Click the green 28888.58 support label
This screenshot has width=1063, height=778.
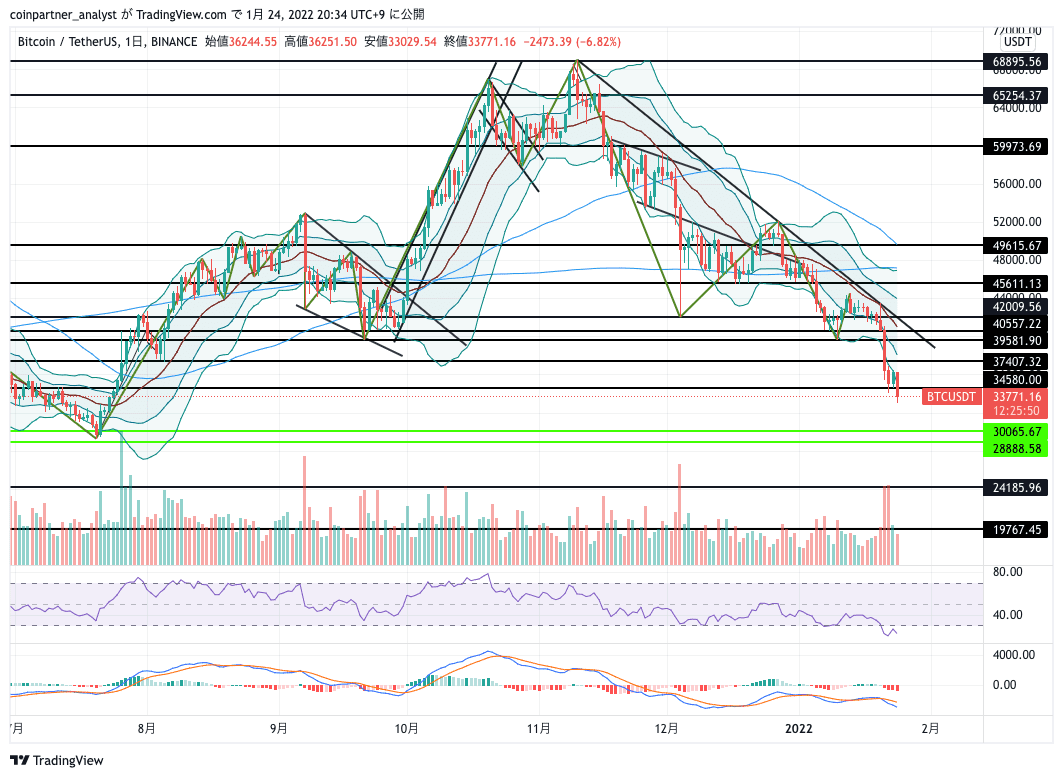[1016, 449]
